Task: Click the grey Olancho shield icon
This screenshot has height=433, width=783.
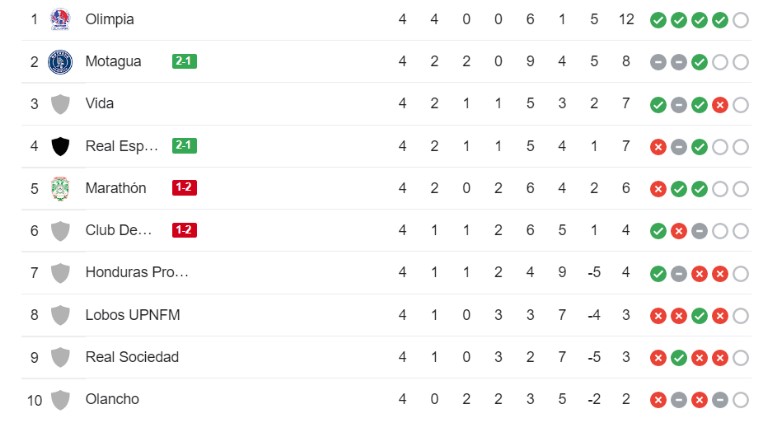Action: [60, 400]
